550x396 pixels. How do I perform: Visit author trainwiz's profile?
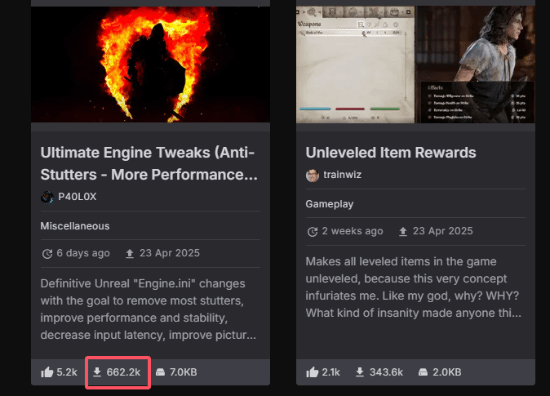(x=342, y=175)
